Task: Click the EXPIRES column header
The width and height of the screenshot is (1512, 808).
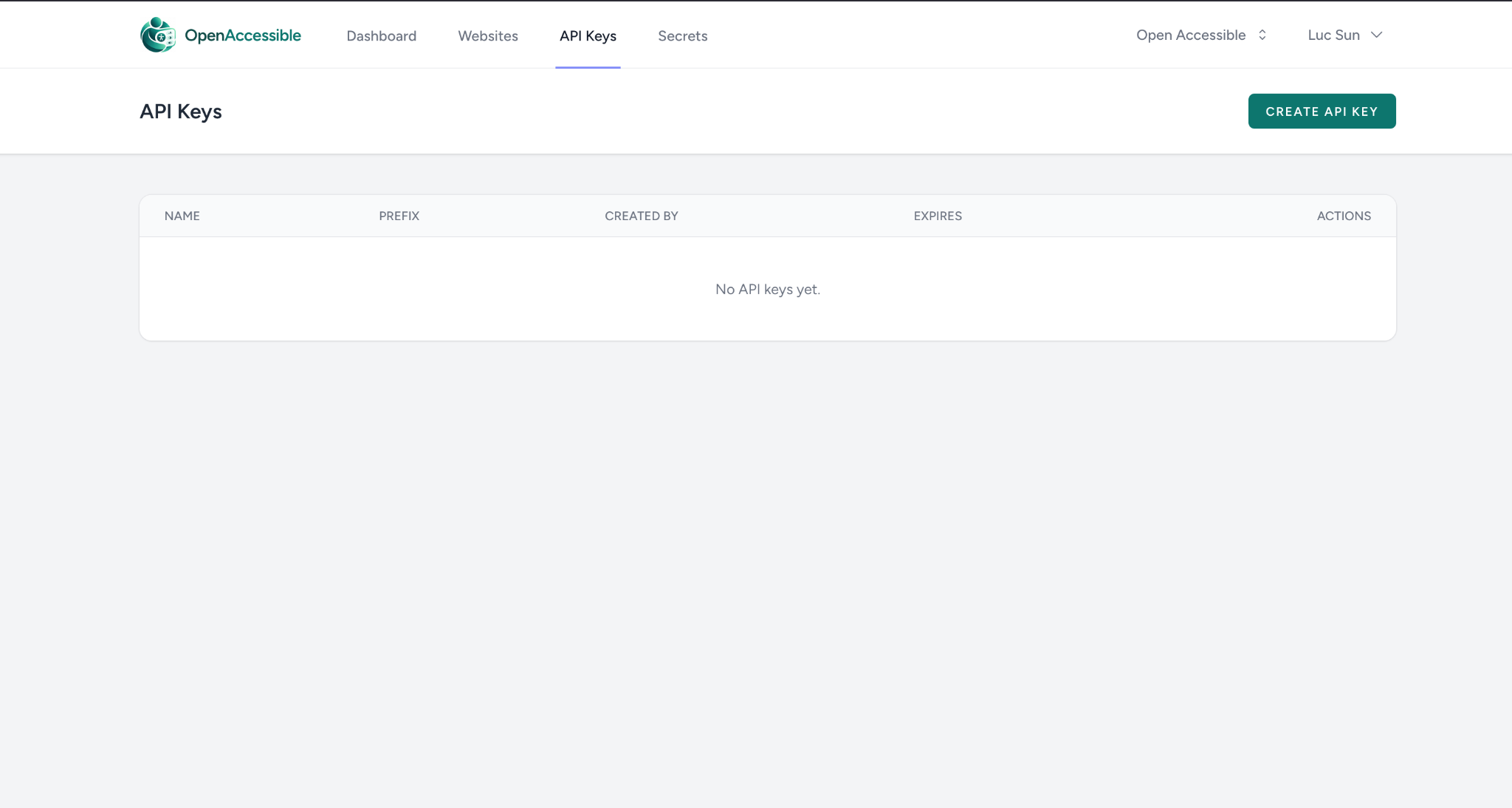Action: coord(938,216)
